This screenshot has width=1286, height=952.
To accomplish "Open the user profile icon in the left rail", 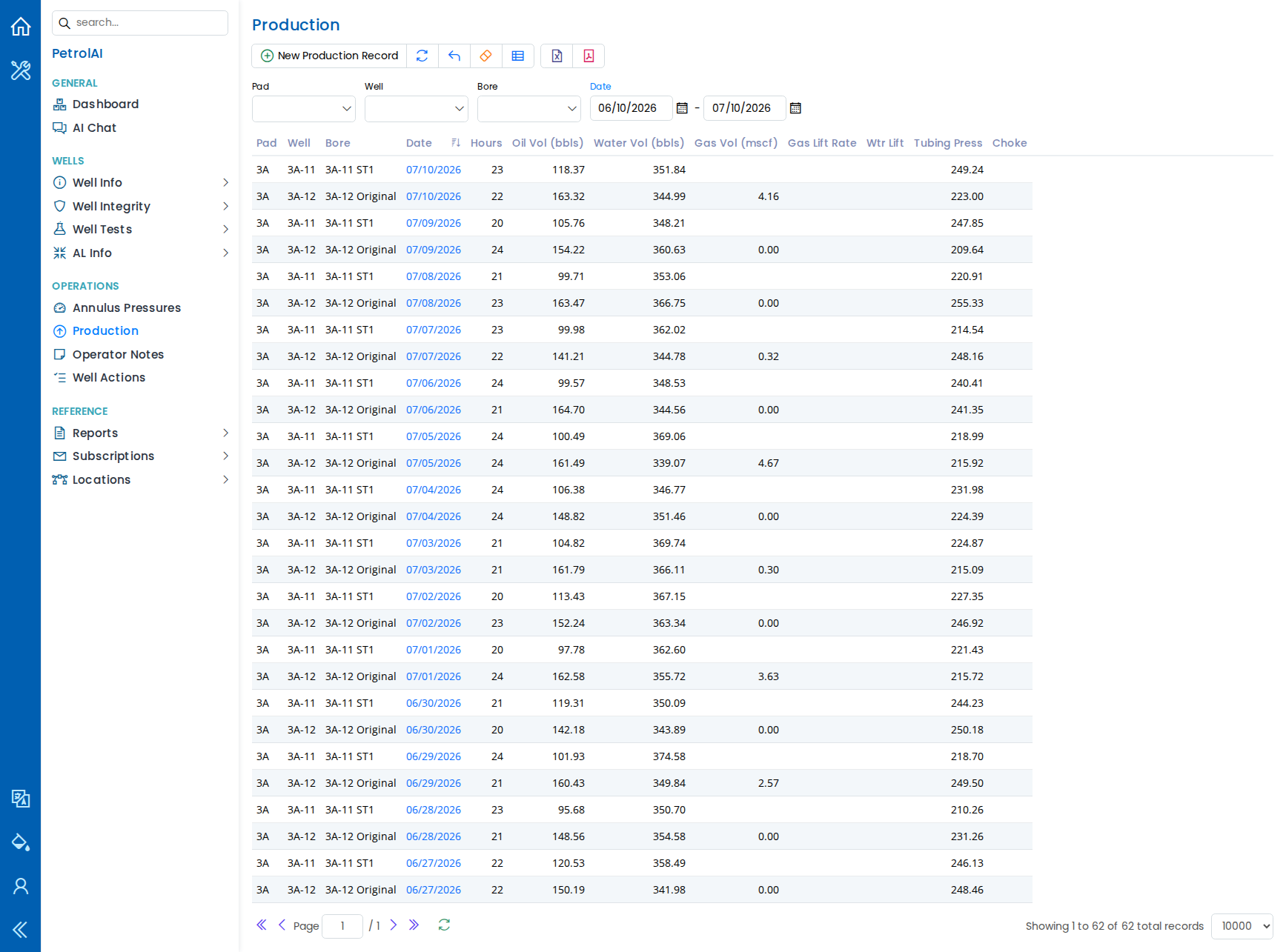I will click(x=21, y=886).
